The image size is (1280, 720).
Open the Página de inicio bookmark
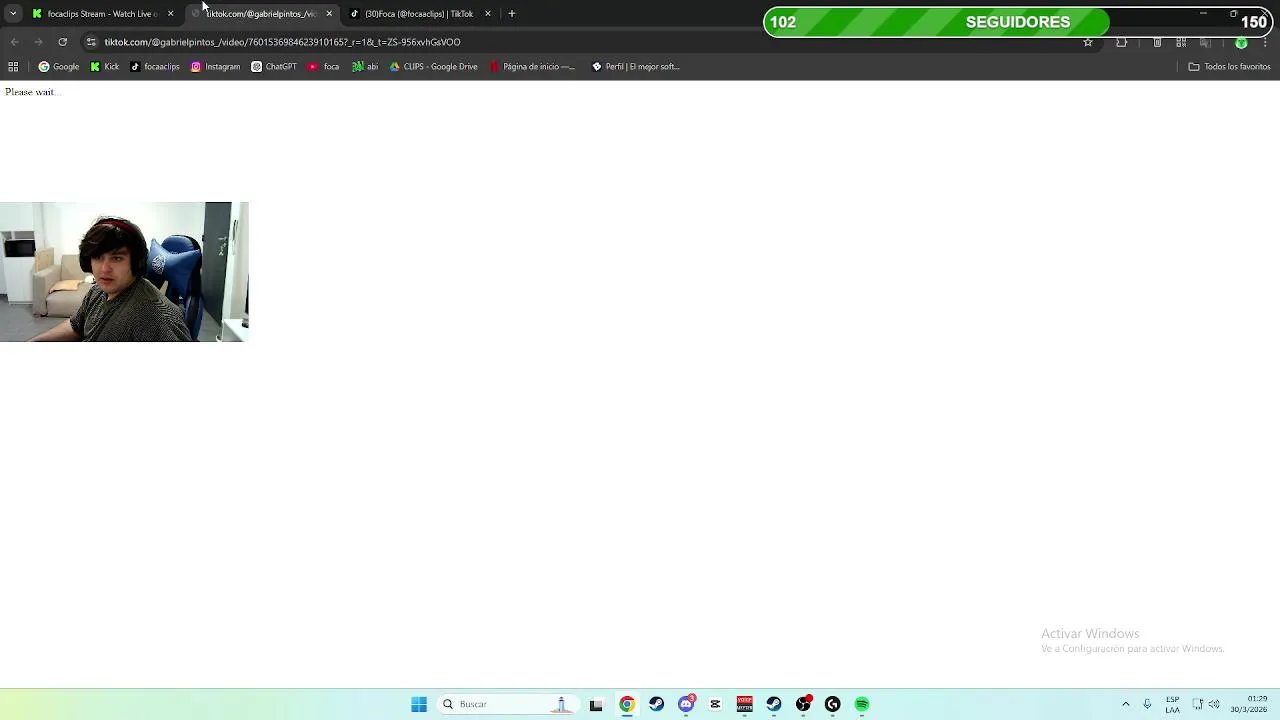(533, 67)
